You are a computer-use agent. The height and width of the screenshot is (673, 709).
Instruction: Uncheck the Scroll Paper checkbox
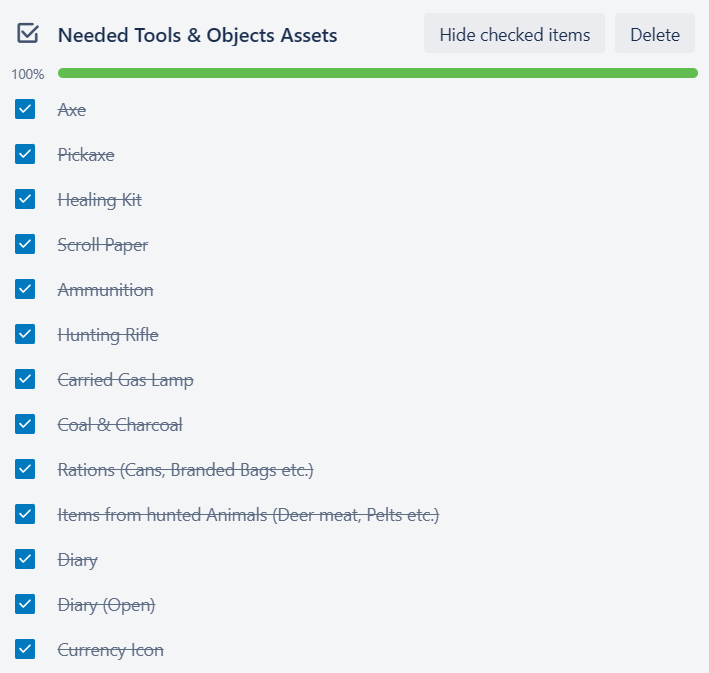(25, 244)
